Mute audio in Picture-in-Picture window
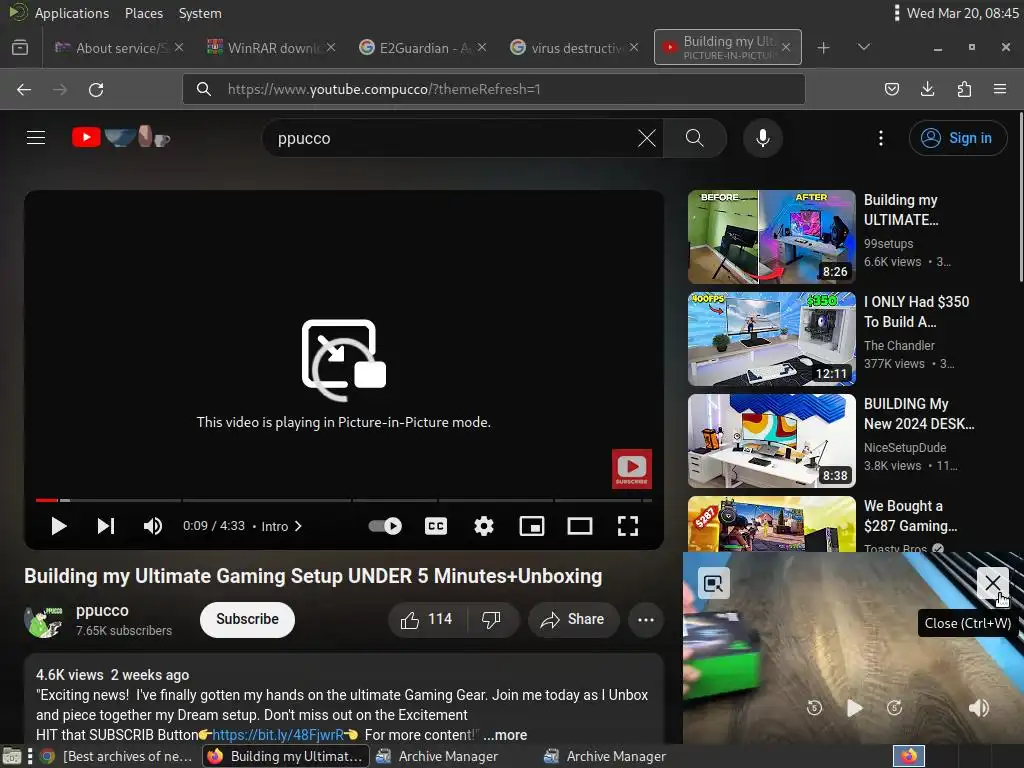The image size is (1024, 768). (978, 708)
